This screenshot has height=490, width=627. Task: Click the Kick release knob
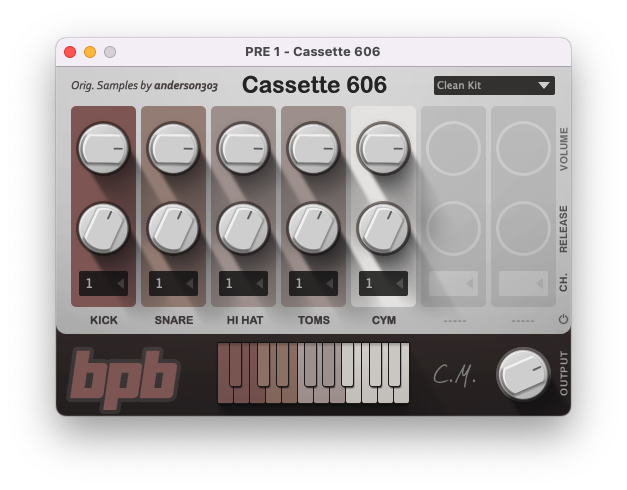click(103, 228)
